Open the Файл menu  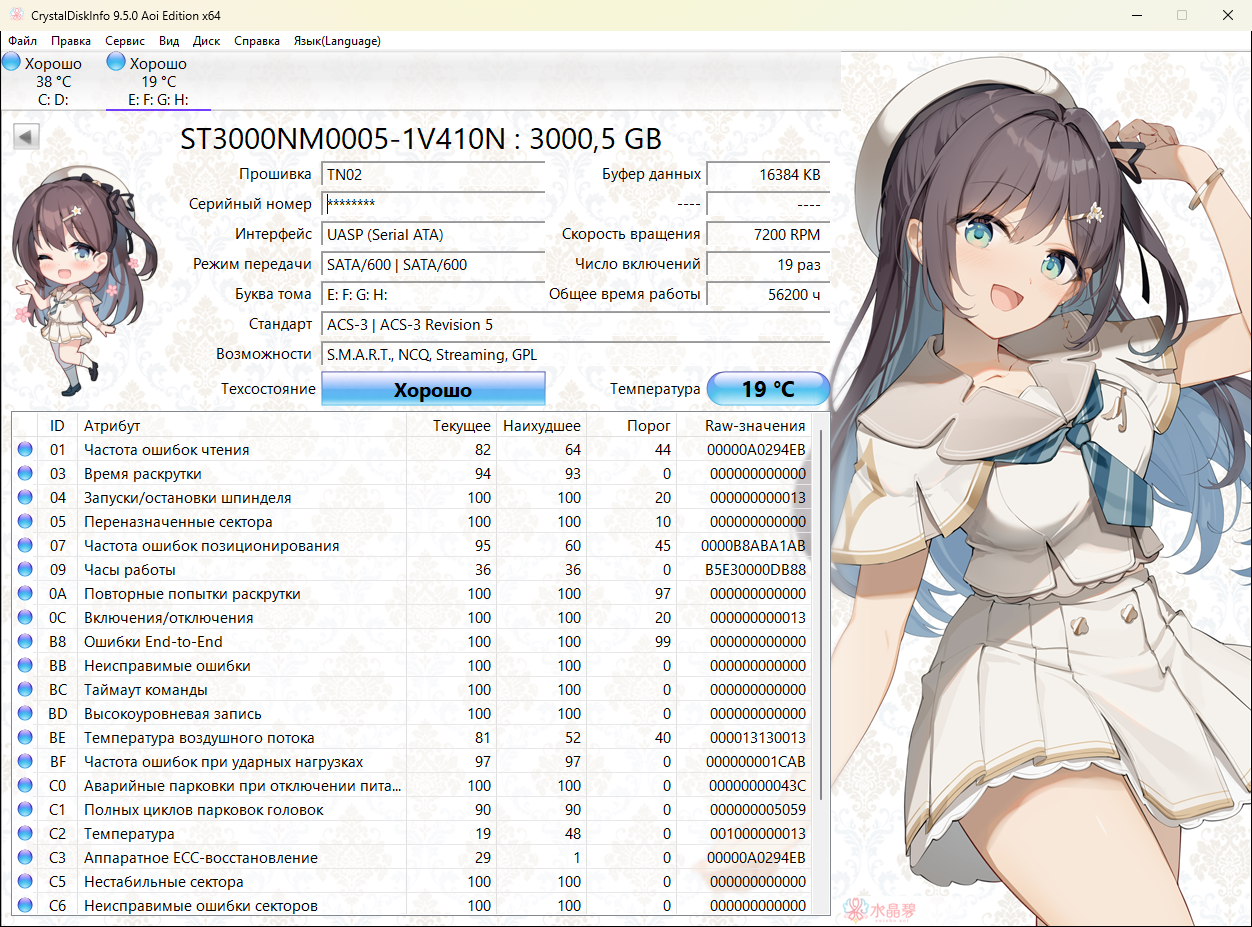[22, 41]
